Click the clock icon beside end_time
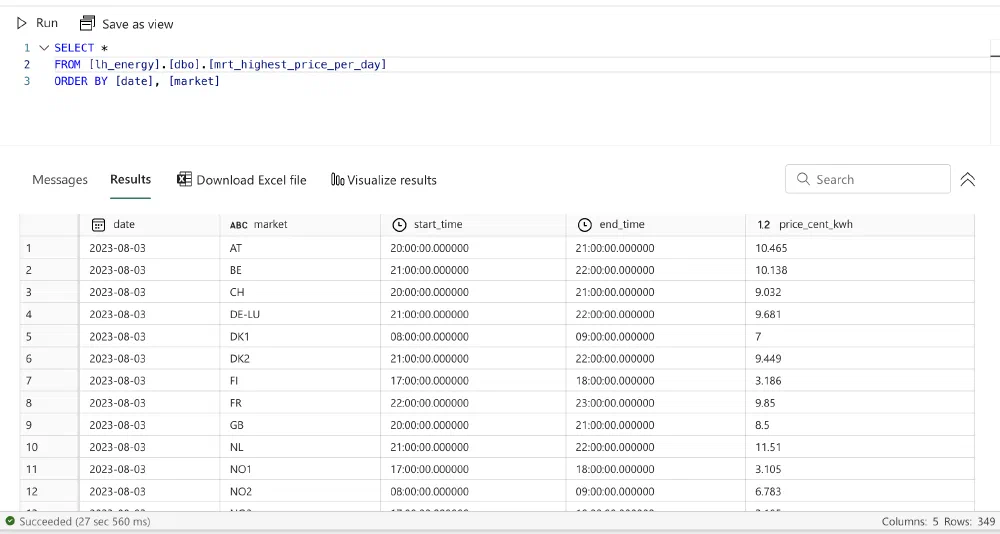 point(584,225)
